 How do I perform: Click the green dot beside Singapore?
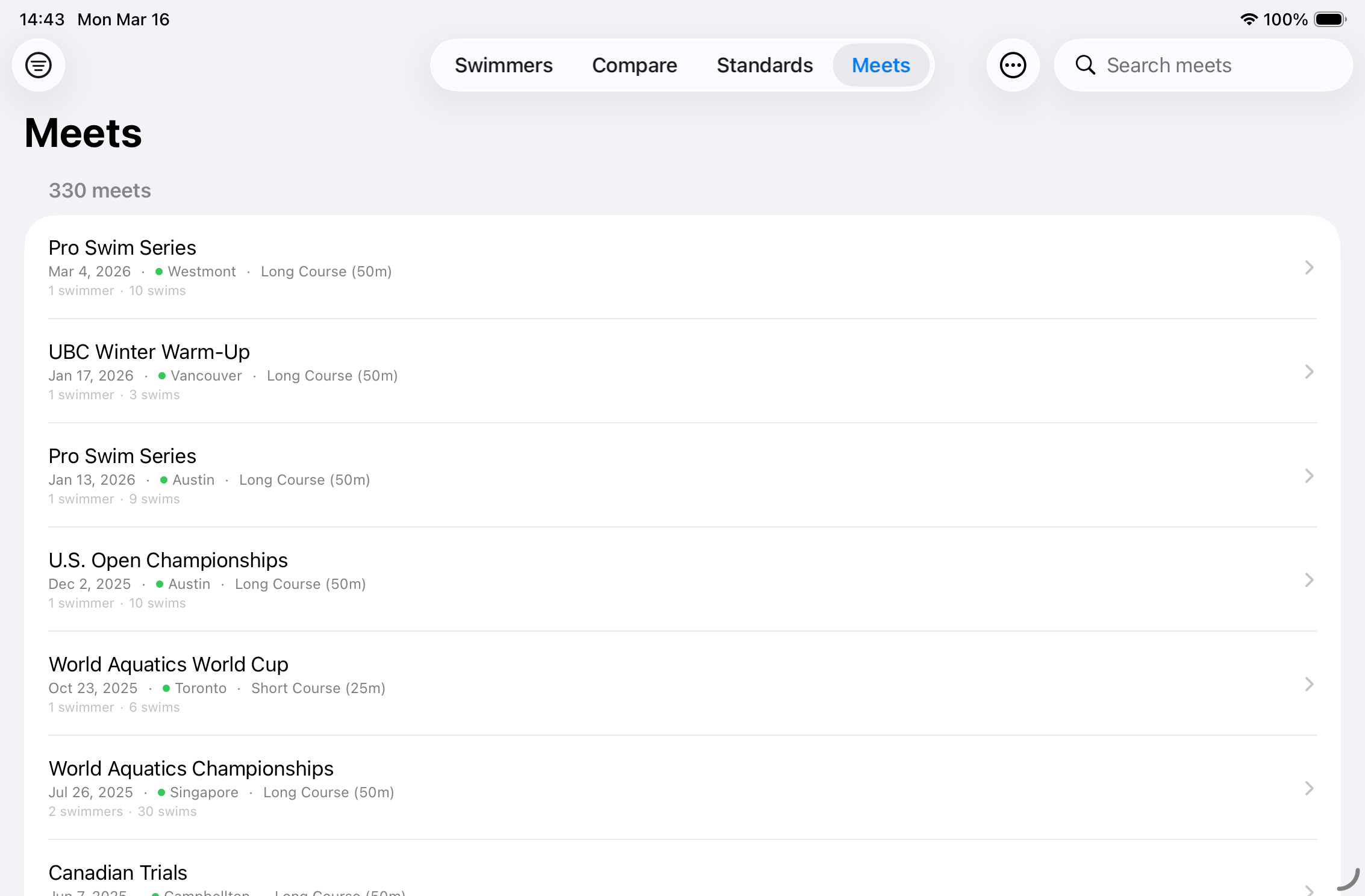pos(161,792)
